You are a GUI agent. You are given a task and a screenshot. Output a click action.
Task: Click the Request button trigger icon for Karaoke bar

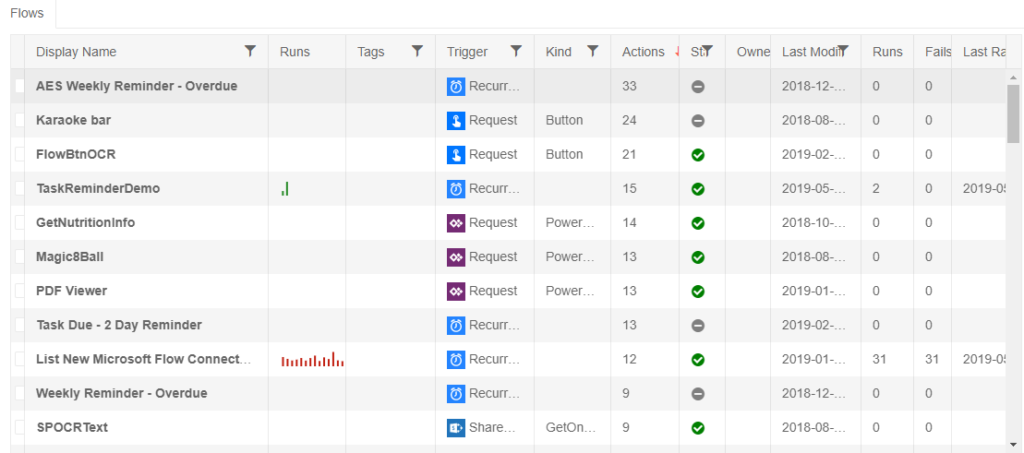[x=456, y=120]
